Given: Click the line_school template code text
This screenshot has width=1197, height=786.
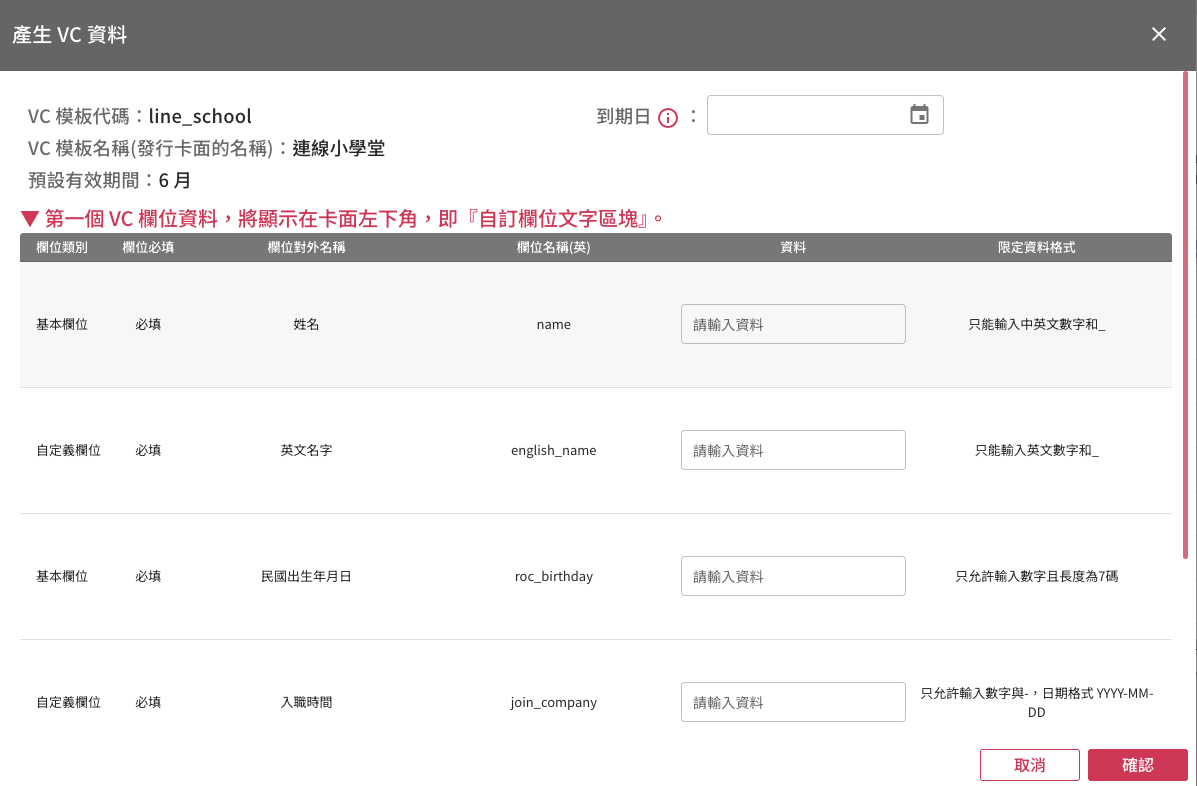Looking at the screenshot, I should (200, 116).
